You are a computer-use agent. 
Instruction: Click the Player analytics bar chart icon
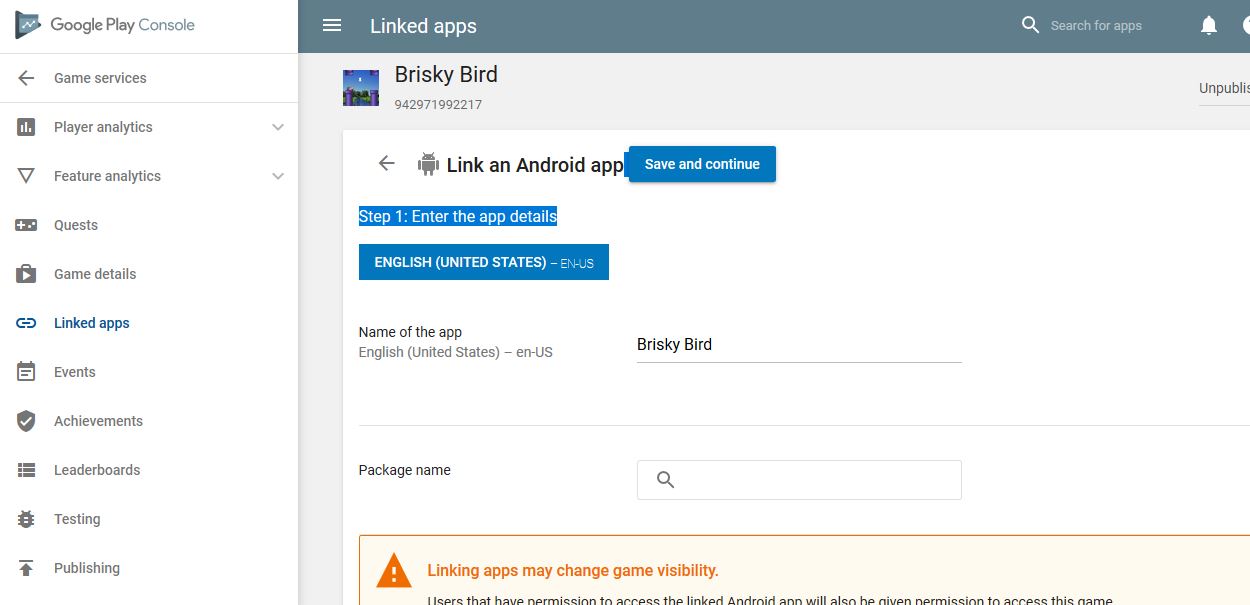pyautogui.click(x=27, y=127)
